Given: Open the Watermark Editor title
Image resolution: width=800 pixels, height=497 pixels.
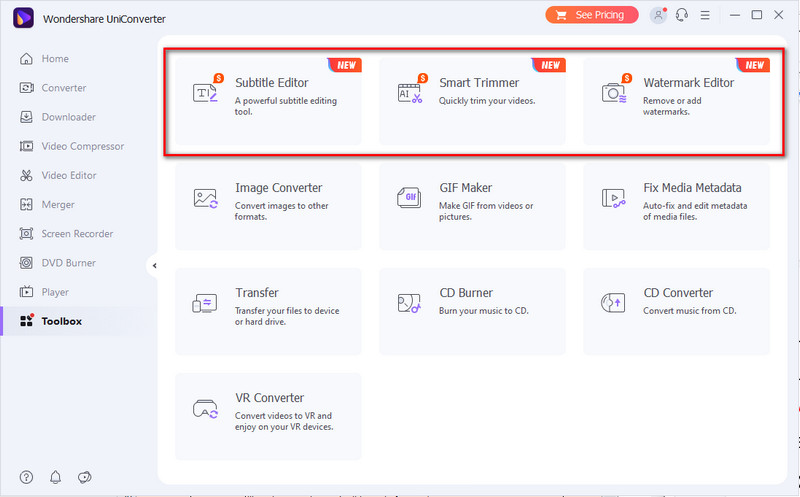Looking at the screenshot, I should coord(688,83).
